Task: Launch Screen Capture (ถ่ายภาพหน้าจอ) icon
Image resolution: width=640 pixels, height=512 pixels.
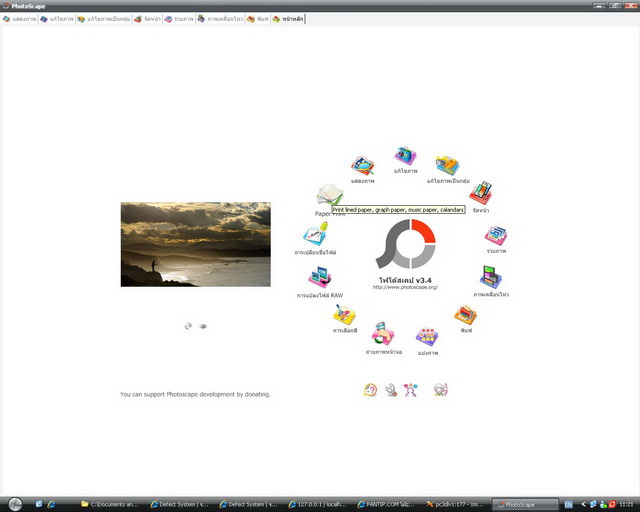Action: point(383,334)
